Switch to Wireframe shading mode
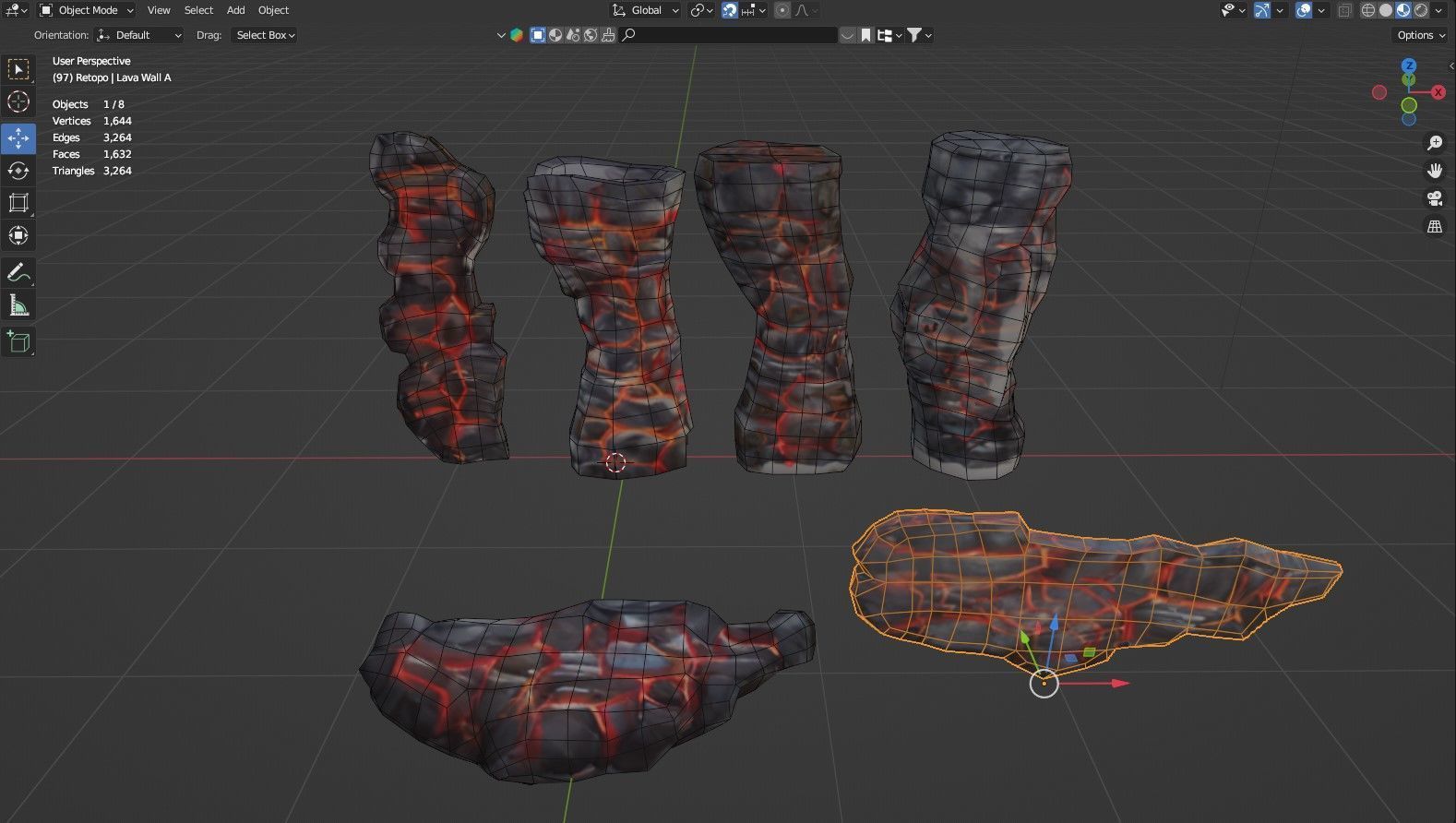The image size is (1456, 823). [x=1368, y=10]
